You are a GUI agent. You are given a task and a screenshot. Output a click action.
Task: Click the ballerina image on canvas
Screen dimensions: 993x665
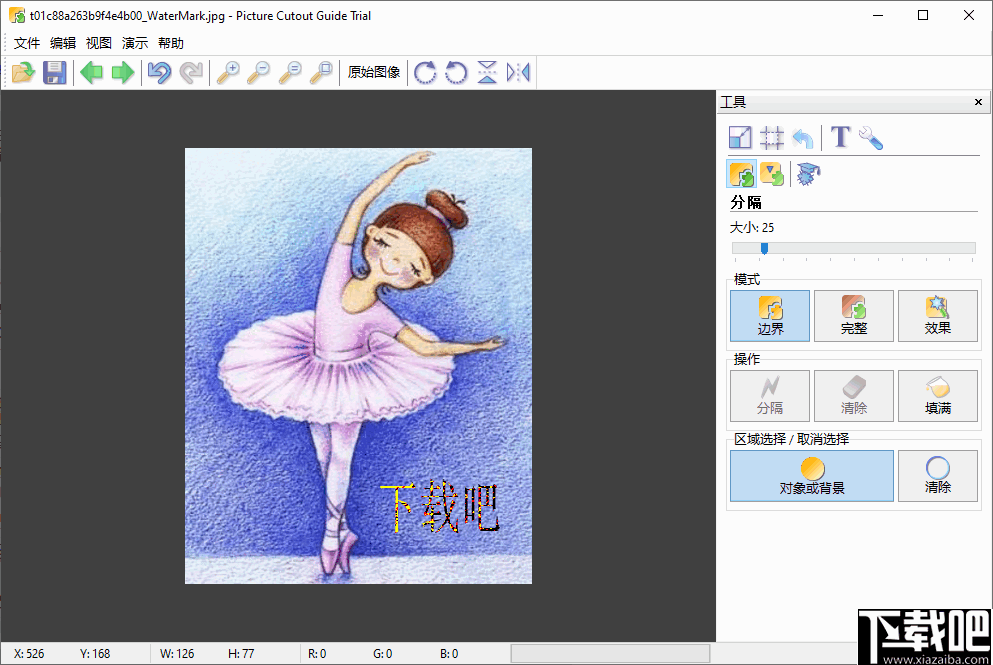pos(358,366)
